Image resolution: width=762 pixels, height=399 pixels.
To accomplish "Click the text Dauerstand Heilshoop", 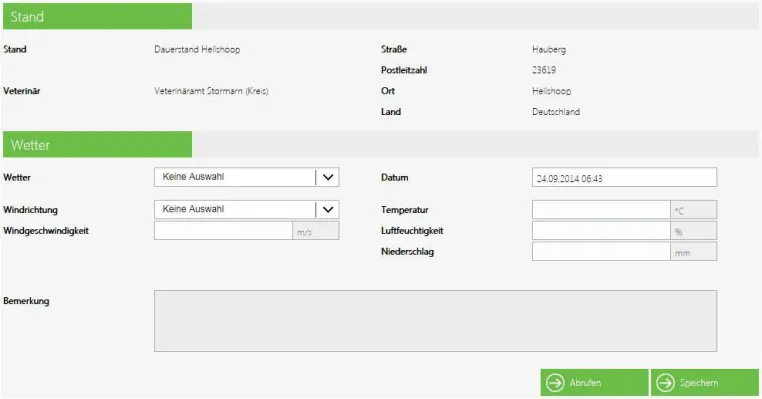I will tap(197, 50).
